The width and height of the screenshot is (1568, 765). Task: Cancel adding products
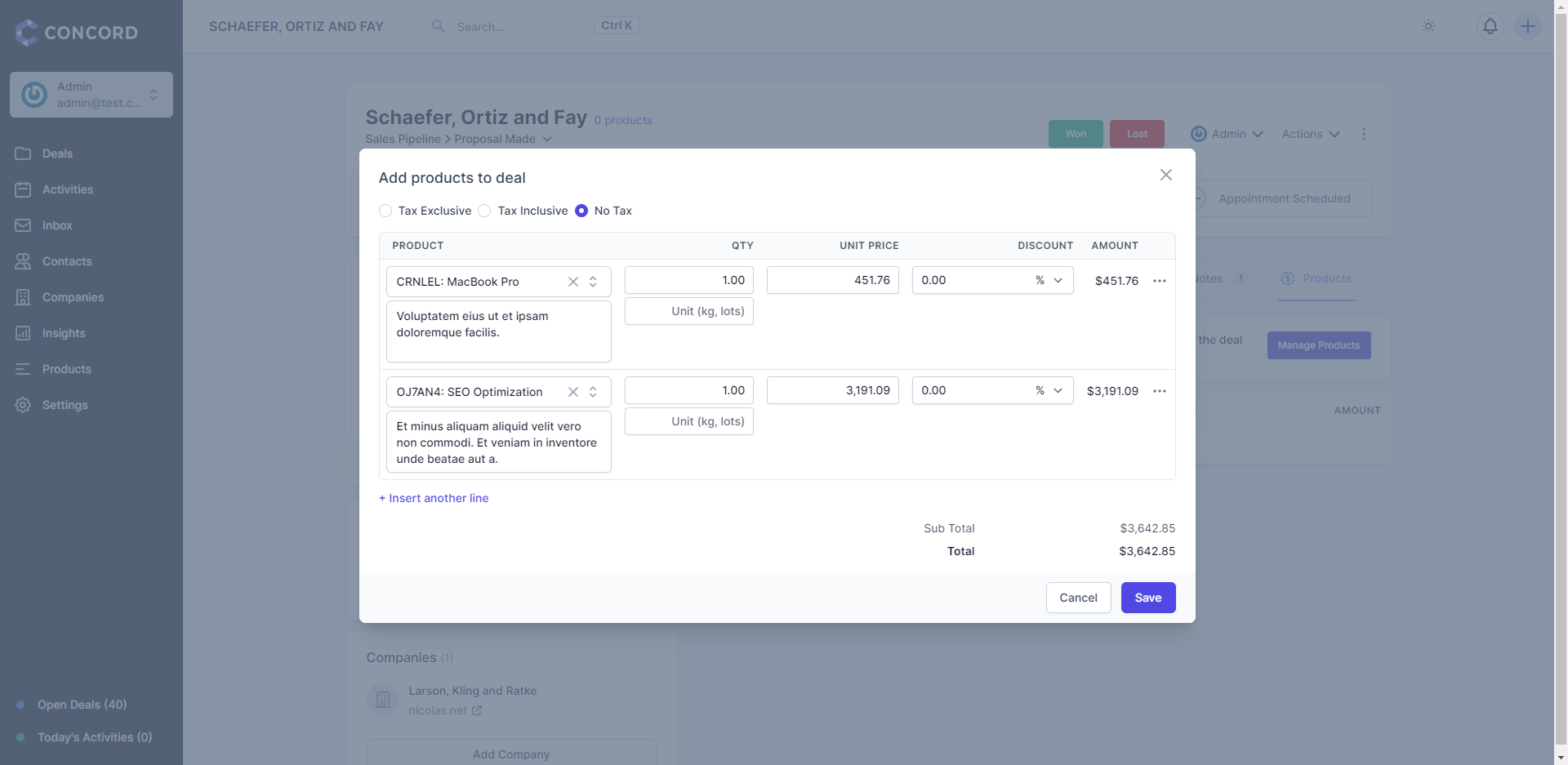(x=1079, y=598)
